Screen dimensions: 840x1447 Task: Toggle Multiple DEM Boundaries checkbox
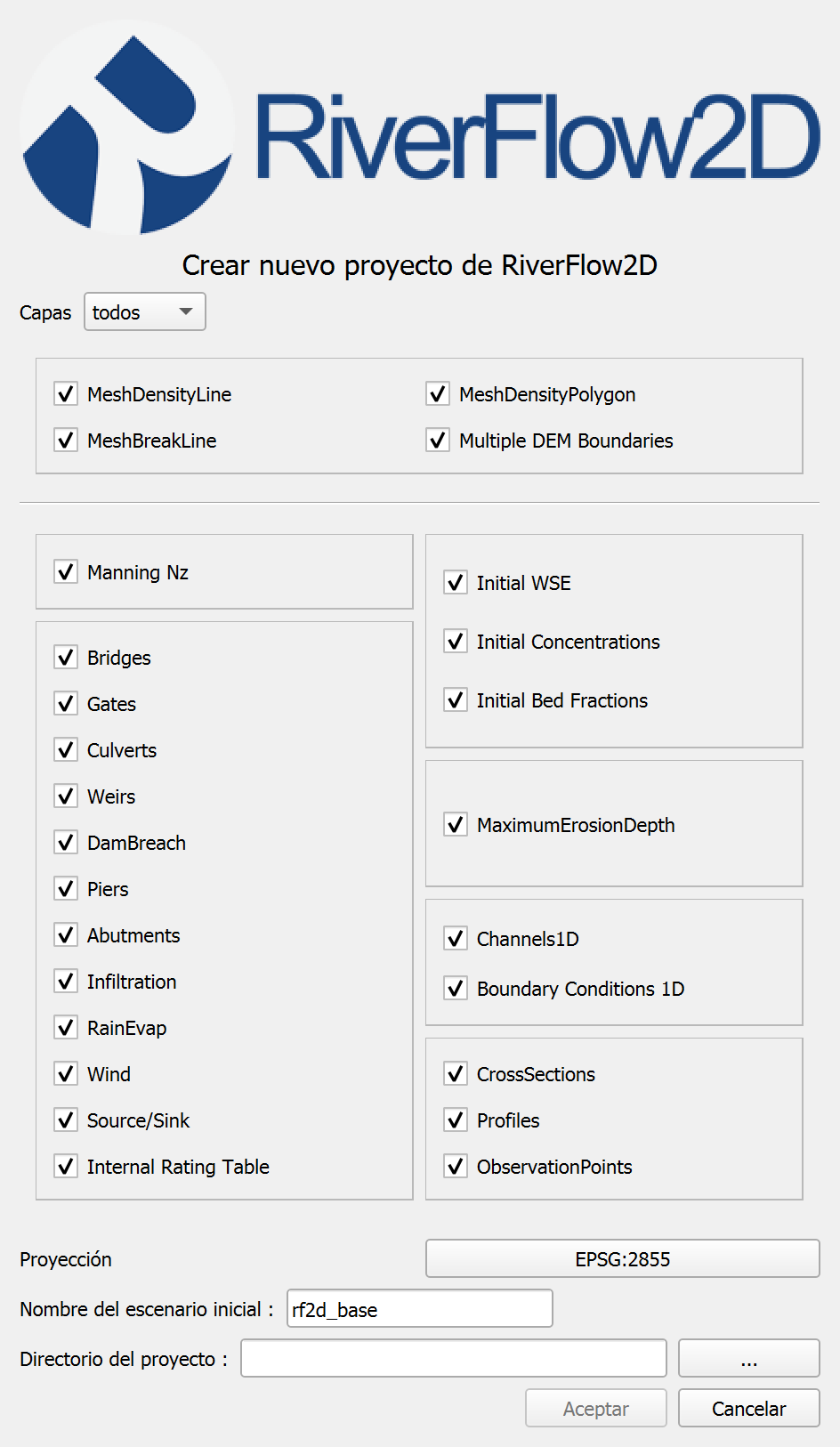pyautogui.click(x=438, y=440)
